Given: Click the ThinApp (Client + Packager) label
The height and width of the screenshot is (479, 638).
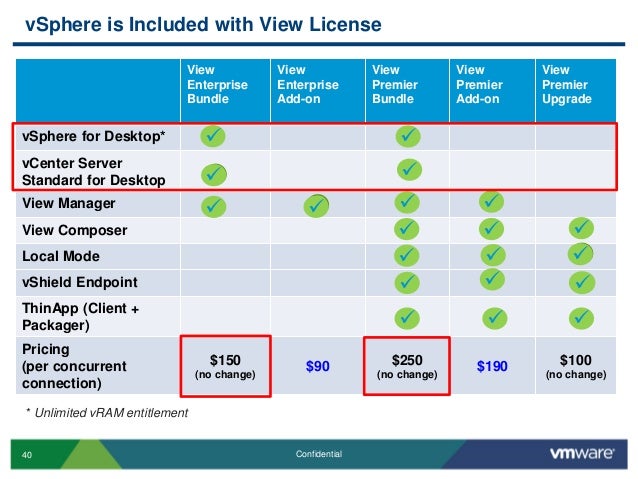Looking at the screenshot, I should 81,317.
